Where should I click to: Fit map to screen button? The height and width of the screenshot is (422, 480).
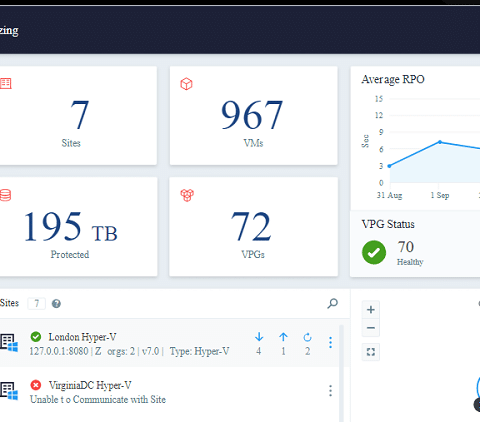[x=371, y=352]
